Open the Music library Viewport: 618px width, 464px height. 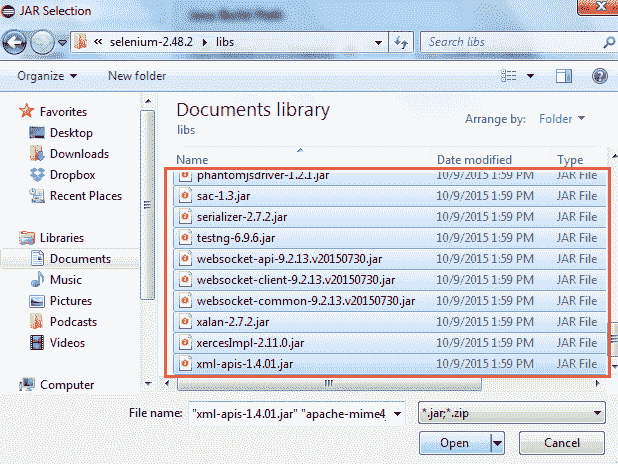(66, 280)
